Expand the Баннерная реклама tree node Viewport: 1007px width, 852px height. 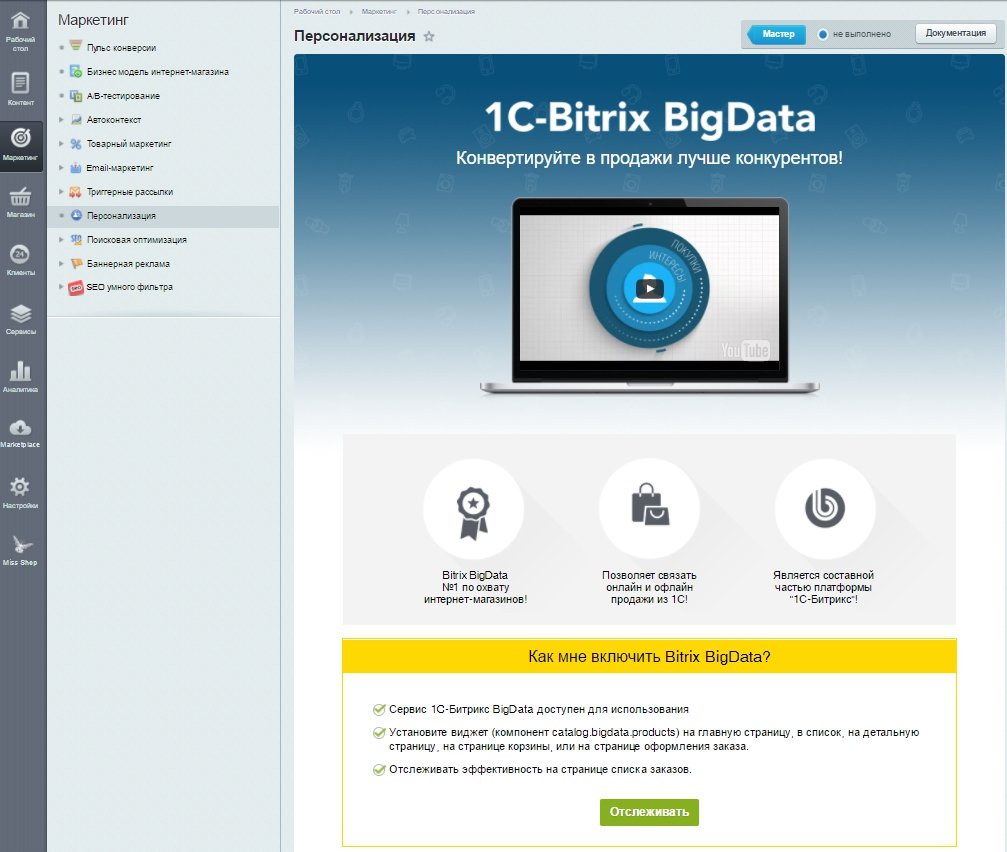[x=61, y=263]
